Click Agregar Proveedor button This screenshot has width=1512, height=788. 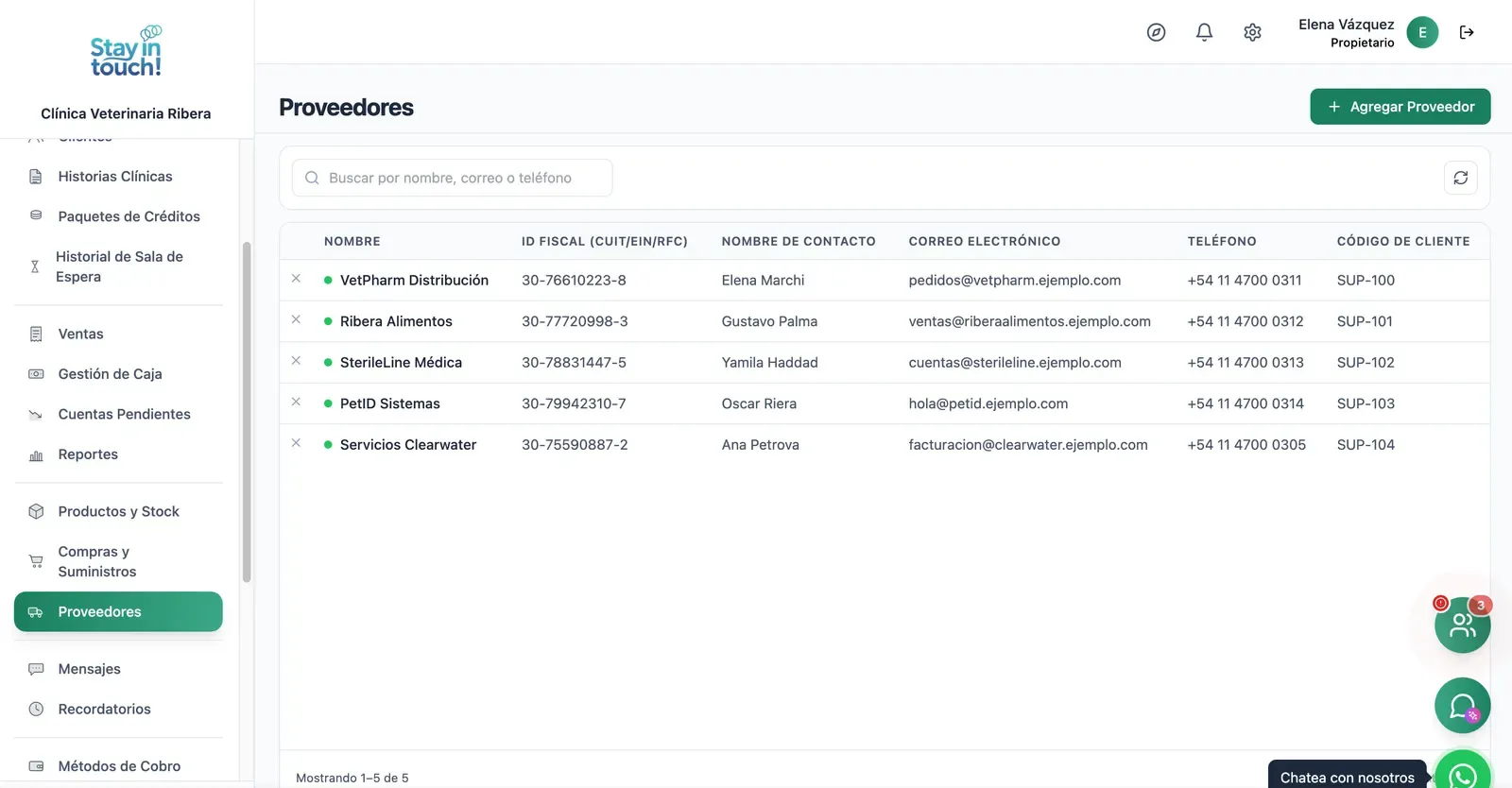tap(1400, 107)
